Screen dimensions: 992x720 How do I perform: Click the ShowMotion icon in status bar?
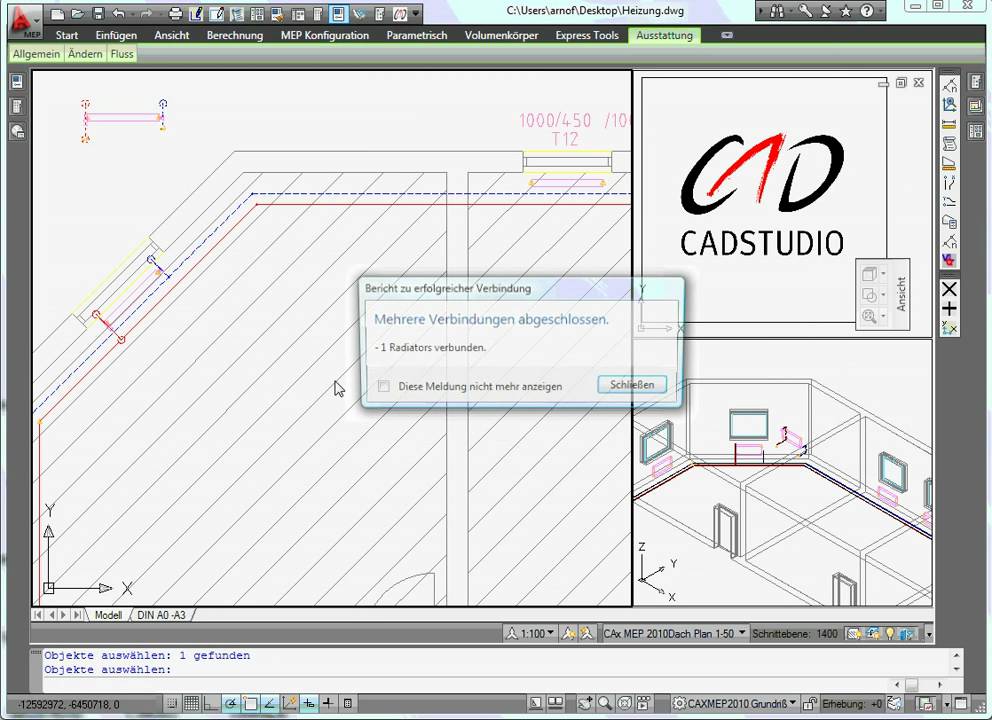coord(643,704)
